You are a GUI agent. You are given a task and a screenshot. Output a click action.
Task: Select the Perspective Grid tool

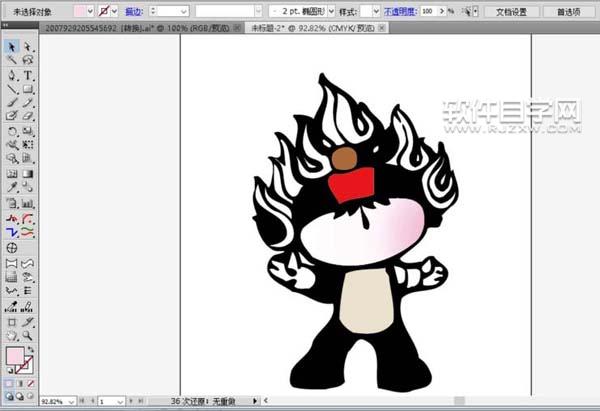[27, 158]
